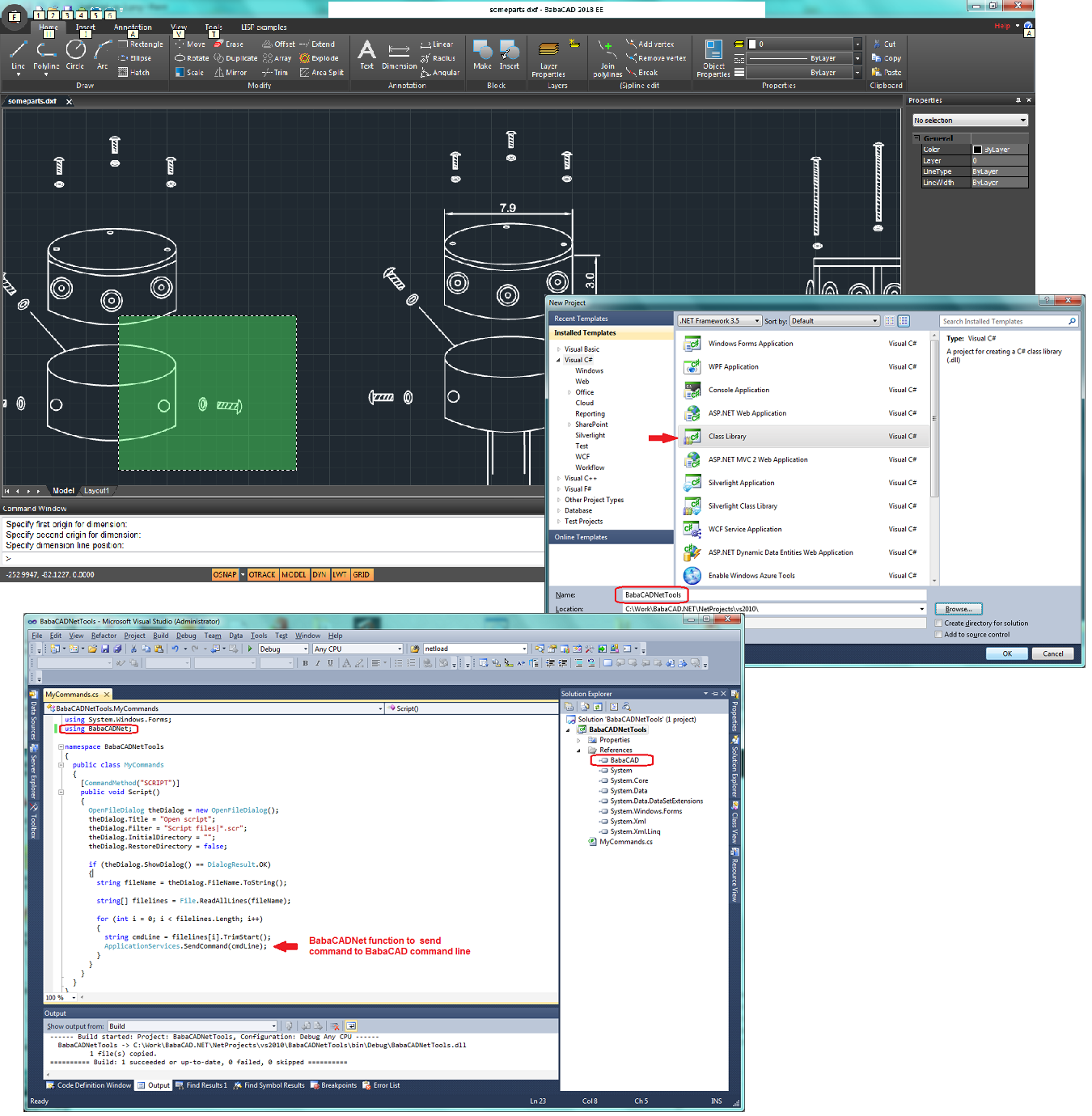
Task: Click Make block icon
Action: coord(483,55)
